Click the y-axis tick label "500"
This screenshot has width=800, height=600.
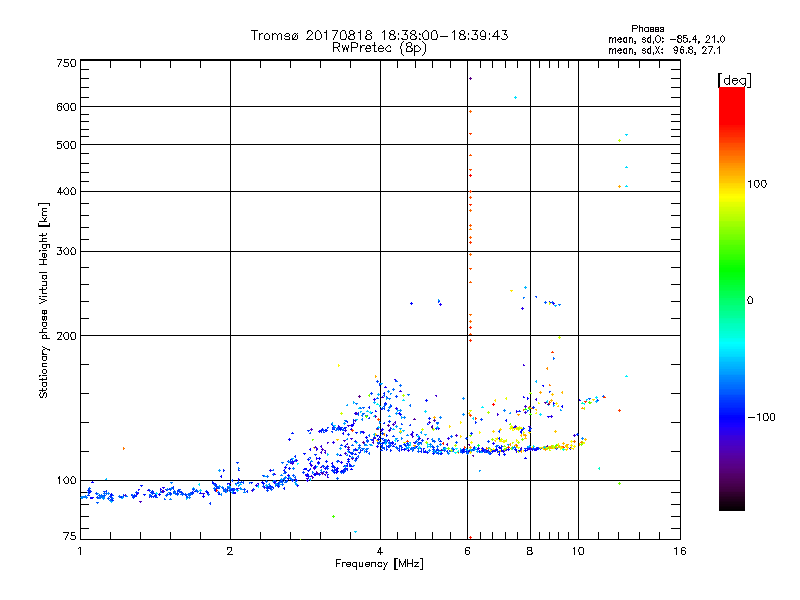66,145
